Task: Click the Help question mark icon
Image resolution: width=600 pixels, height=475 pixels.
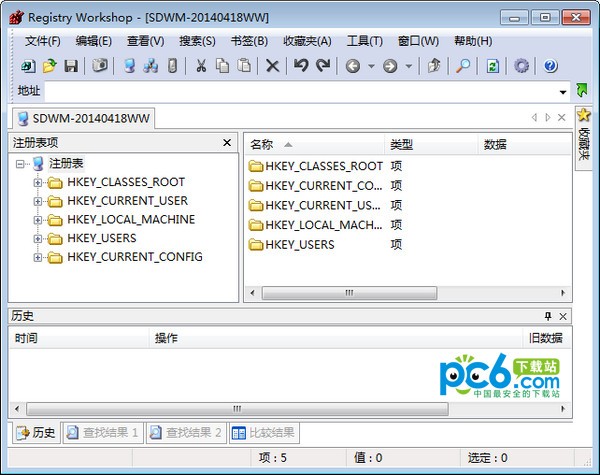Action: click(x=550, y=66)
